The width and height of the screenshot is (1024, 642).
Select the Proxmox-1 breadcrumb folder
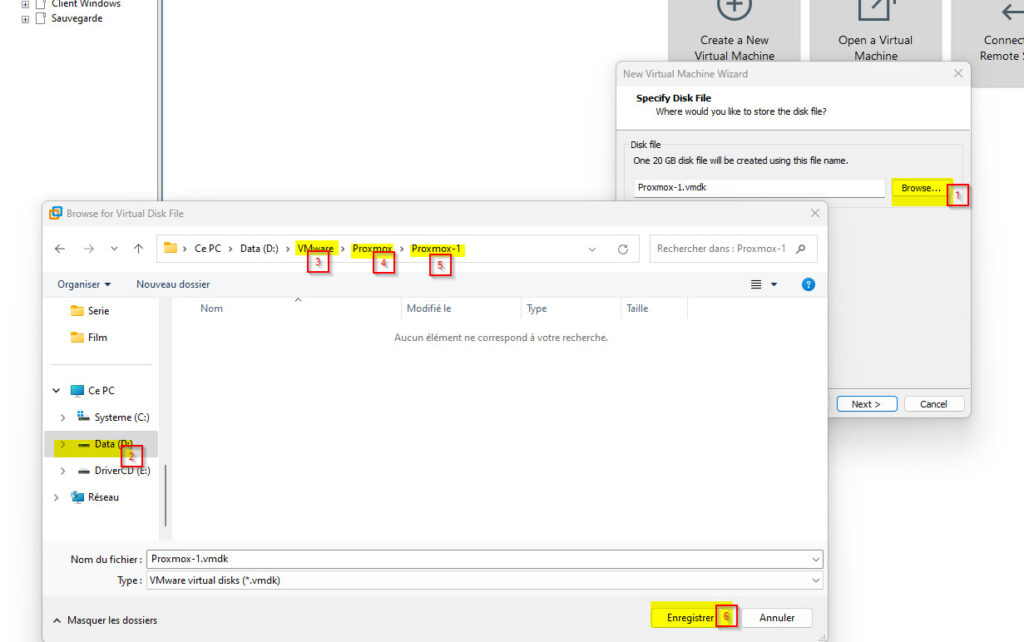(436, 249)
